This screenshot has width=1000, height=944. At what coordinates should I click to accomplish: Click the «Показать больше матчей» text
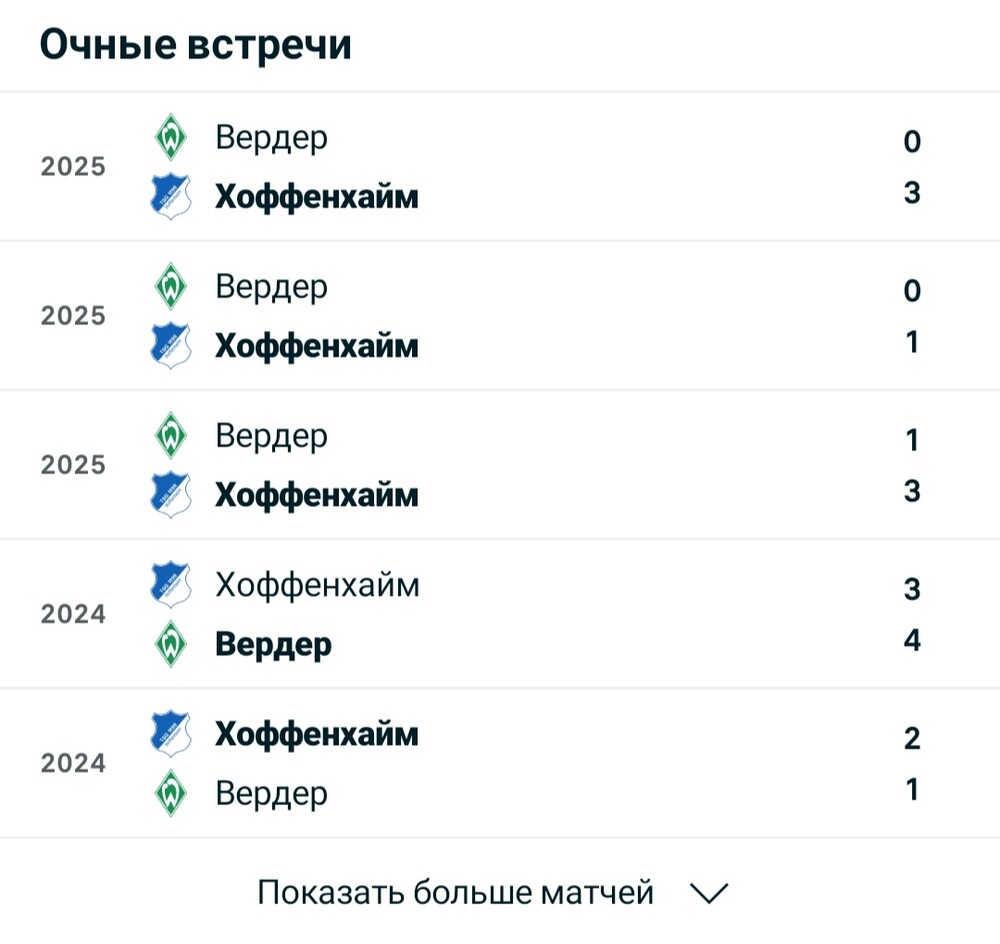(455, 892)
